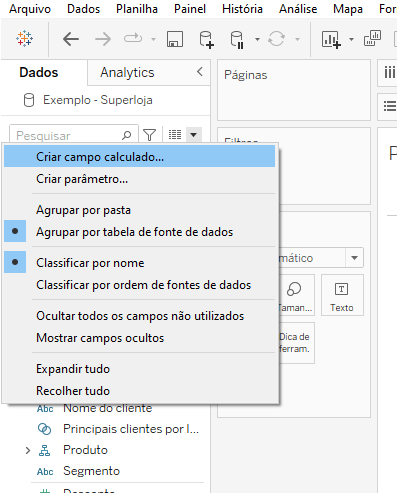Click the Tamanho size mark button
This screenshot has width=397, height=493.
(x=296, y=295)
